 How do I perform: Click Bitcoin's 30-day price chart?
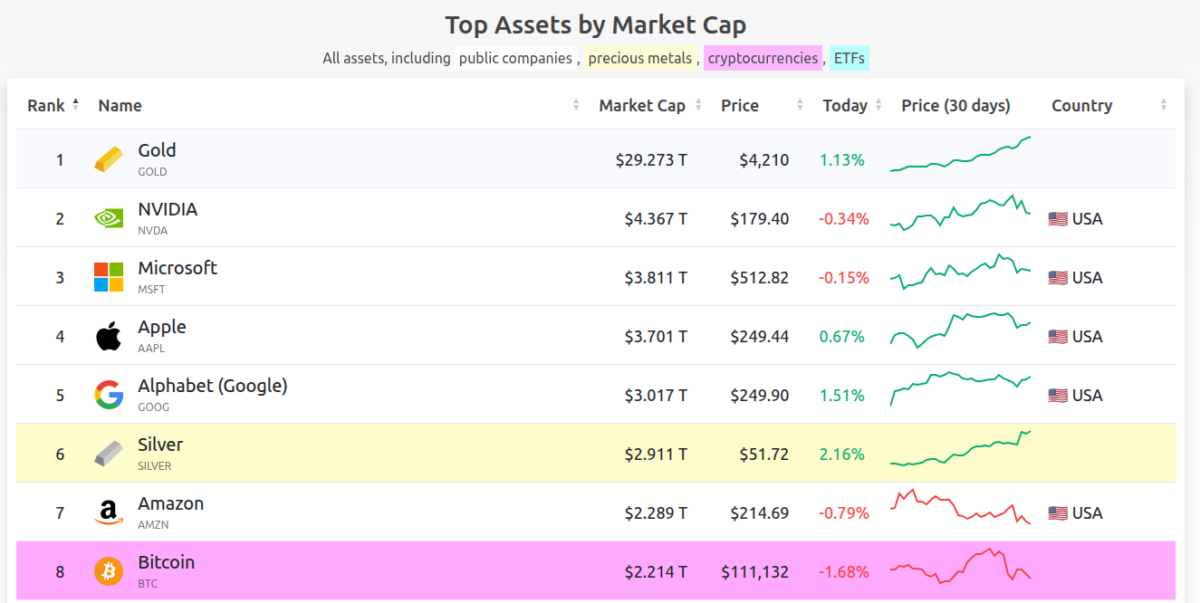(960, 567)
